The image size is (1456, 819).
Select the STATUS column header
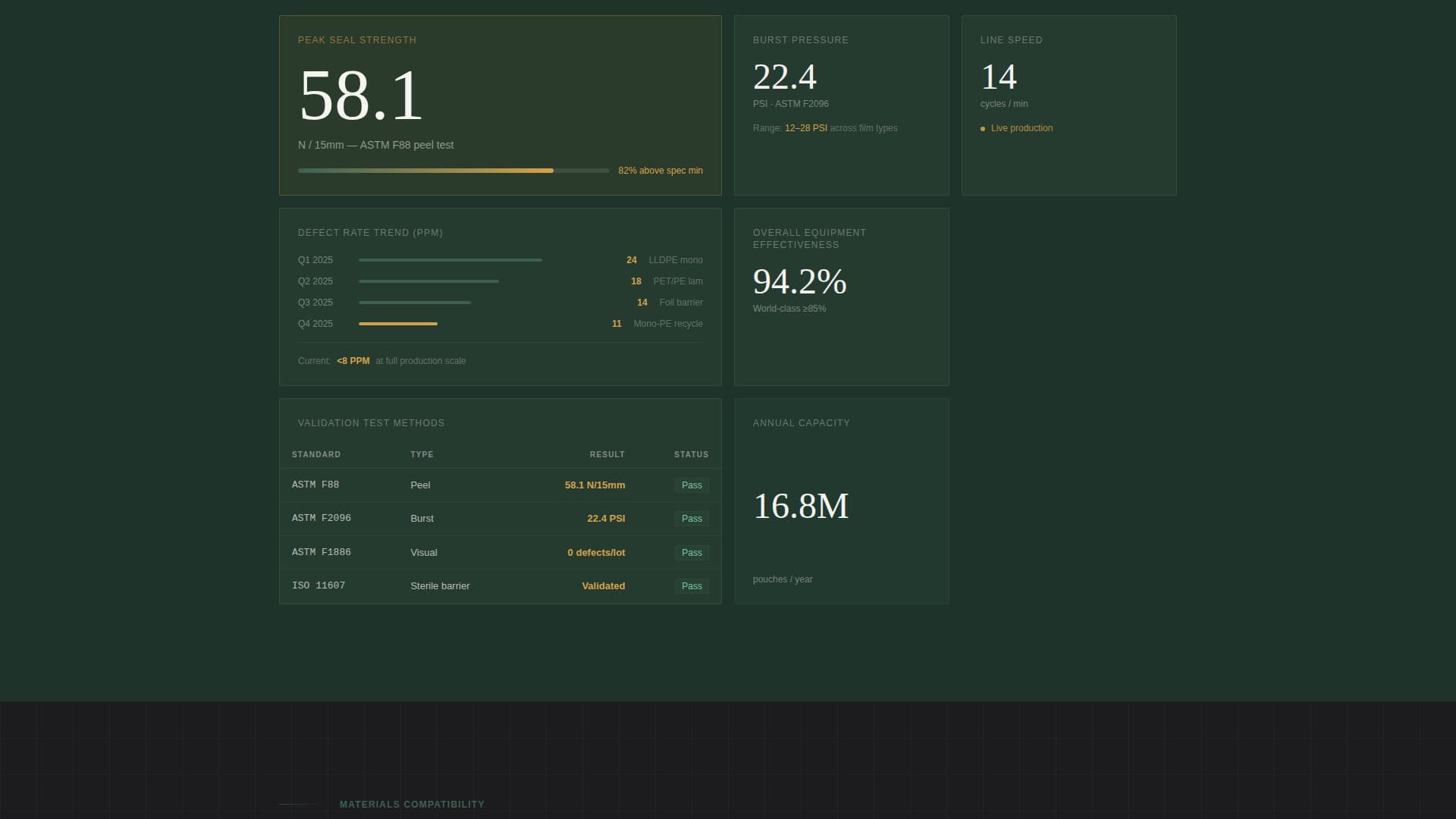point(691,454)
